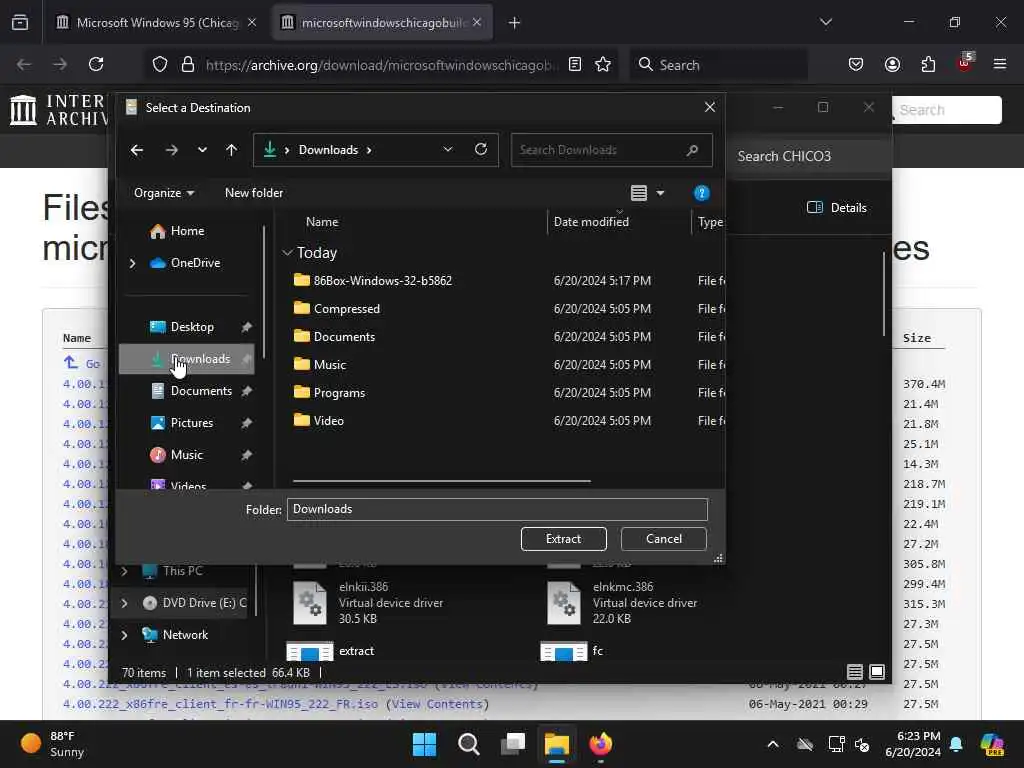Image resolution: width=1024 pixels, height=768 pixels.
Task: Toggle Details pane in Explorer window
Action: [x=837, y=208]
